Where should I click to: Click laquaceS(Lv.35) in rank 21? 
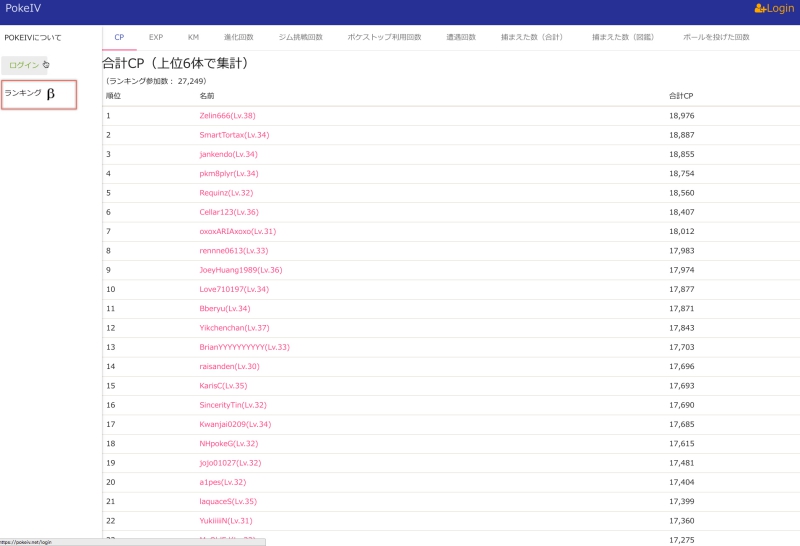point(228,502)
